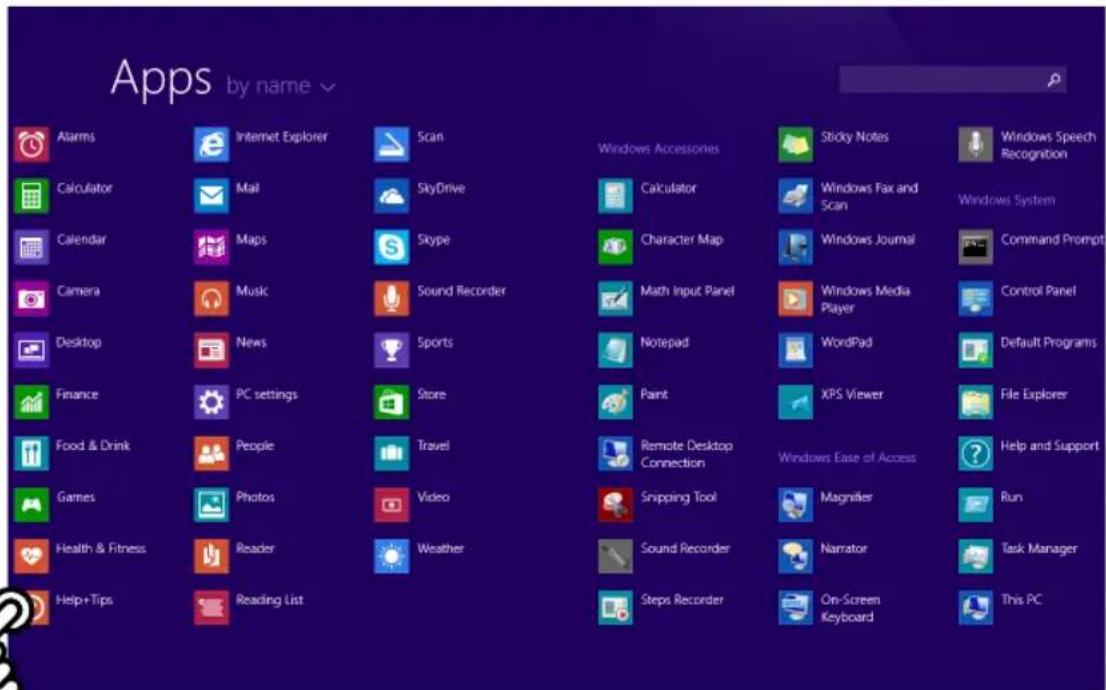Open Sticky Notes icon
The image size is (1106, 690).
tap(796, 145)
